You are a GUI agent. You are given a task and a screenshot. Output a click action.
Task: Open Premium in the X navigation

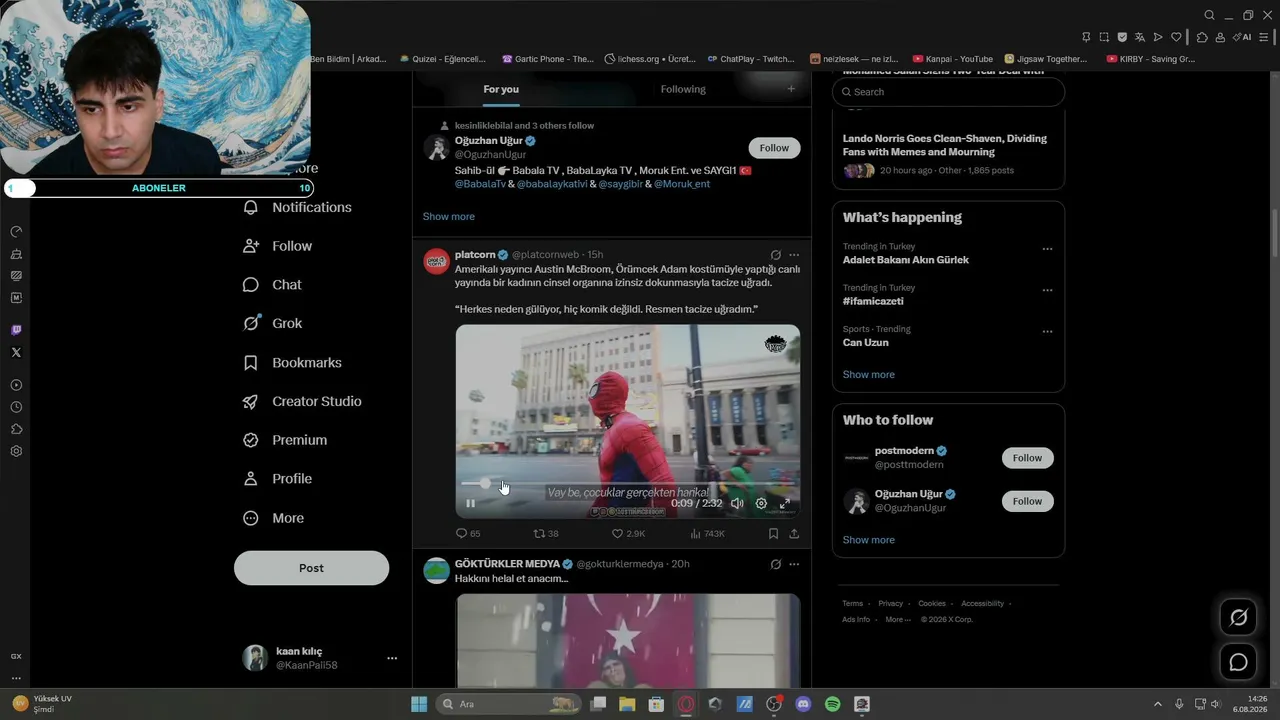285,440
